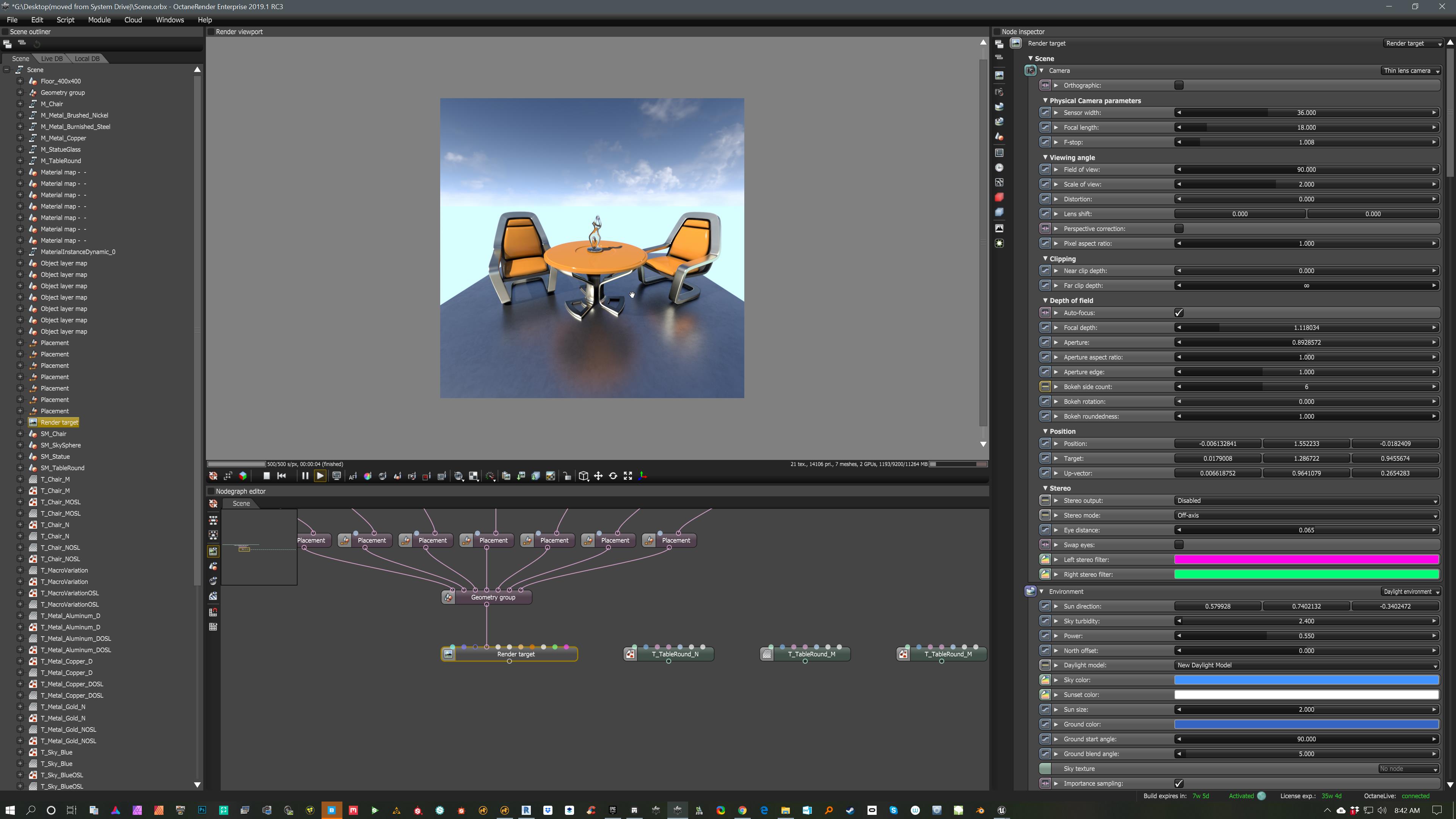Stop the render with stop button
Viewport: 1456px width, 819px height.
266,476
